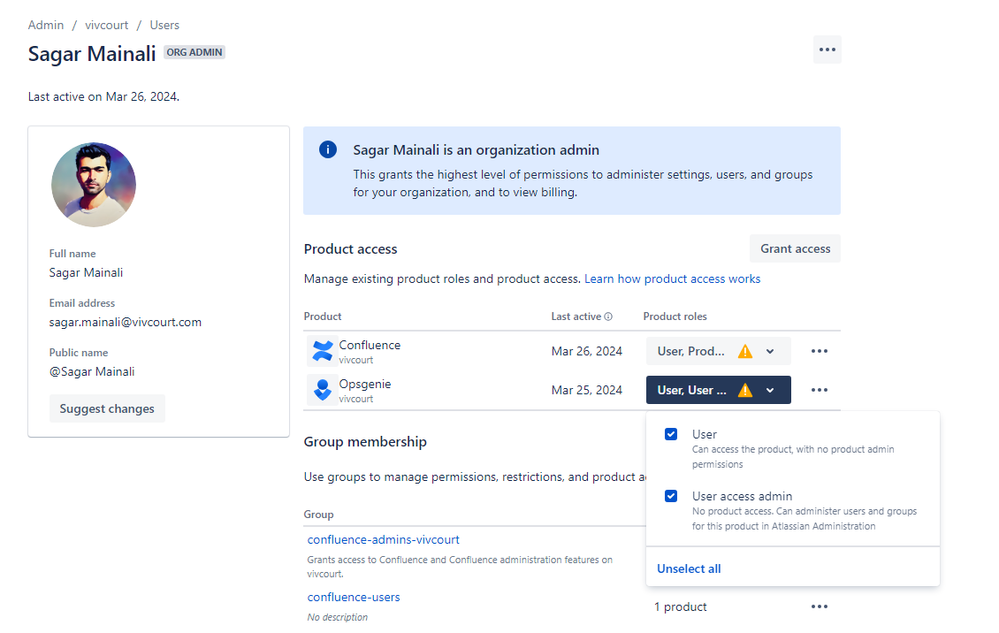Open more actions for the Opsgenie row

(819, 390)
